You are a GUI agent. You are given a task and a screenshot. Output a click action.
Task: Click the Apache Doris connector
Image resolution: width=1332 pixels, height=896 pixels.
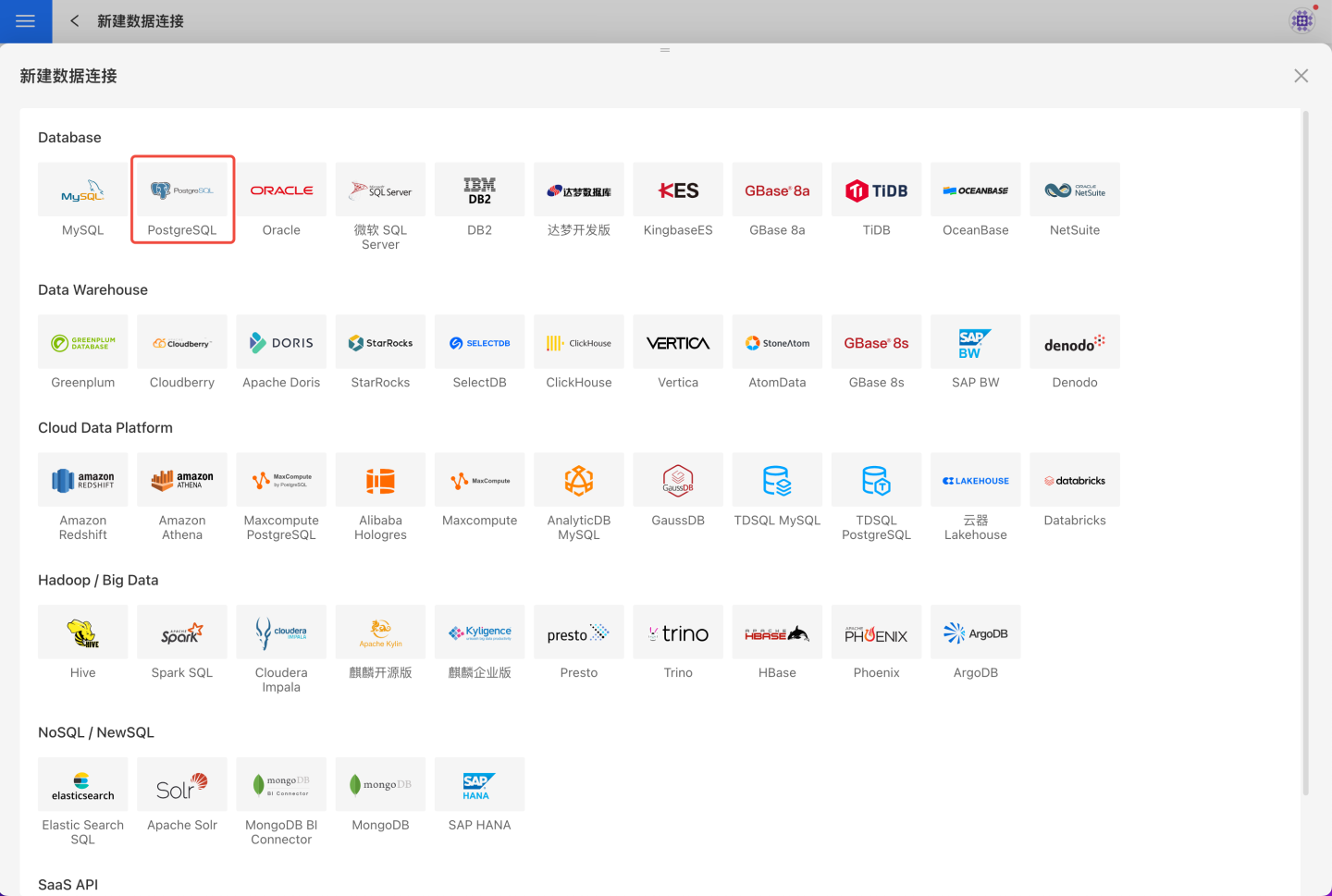click(281, 343)
